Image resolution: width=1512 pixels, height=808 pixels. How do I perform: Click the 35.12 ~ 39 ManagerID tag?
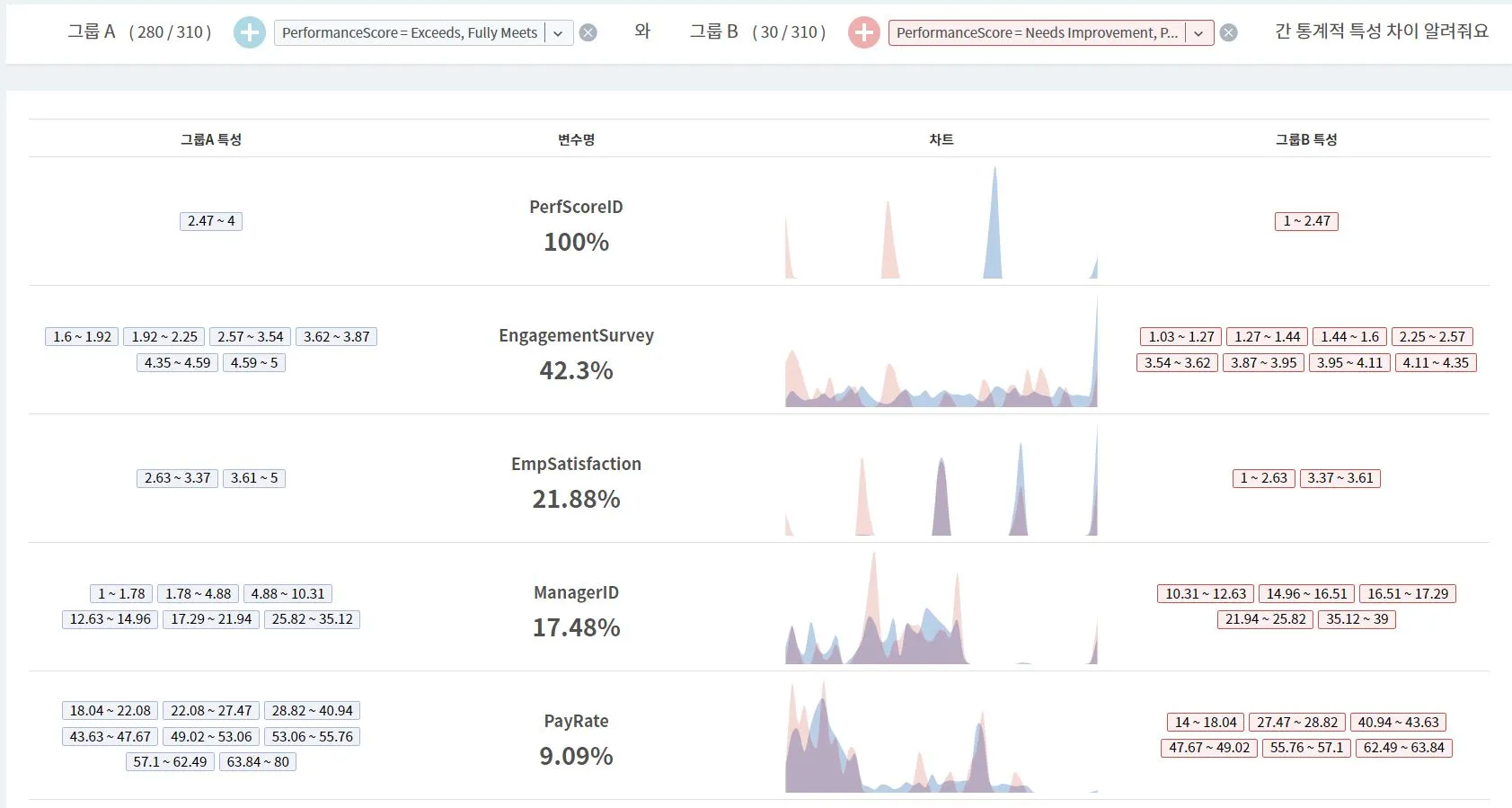click(1357, 619)
